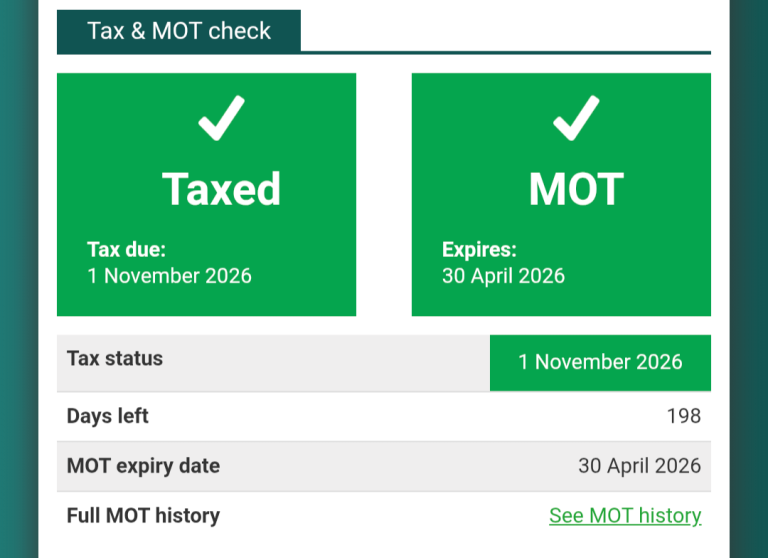This screenshot has height=558, width=768.
Task: Click the 'Tax status' row label
Action: click(115, 358)
